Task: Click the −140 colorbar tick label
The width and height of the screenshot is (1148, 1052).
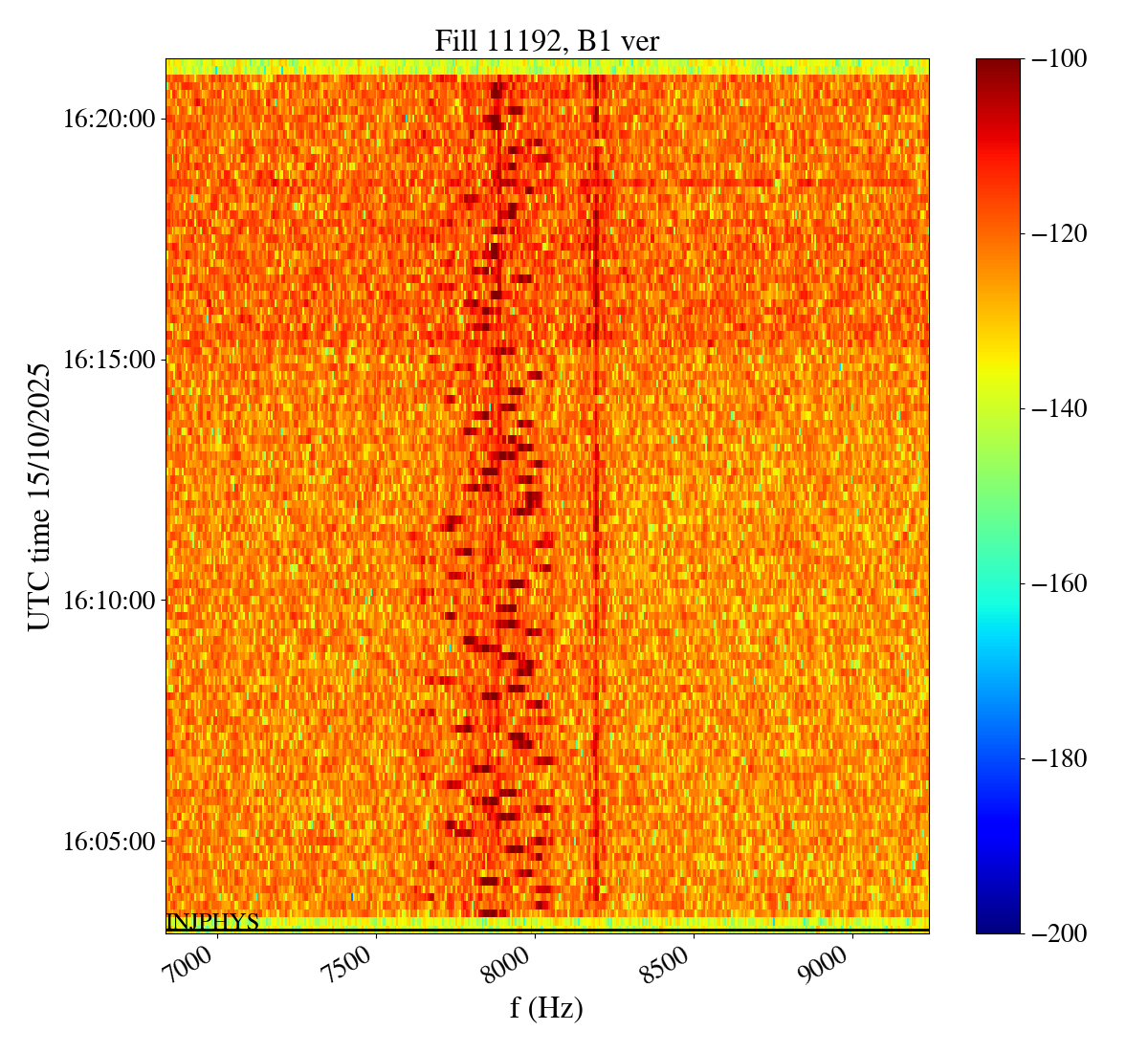Action: (1060, 409)
